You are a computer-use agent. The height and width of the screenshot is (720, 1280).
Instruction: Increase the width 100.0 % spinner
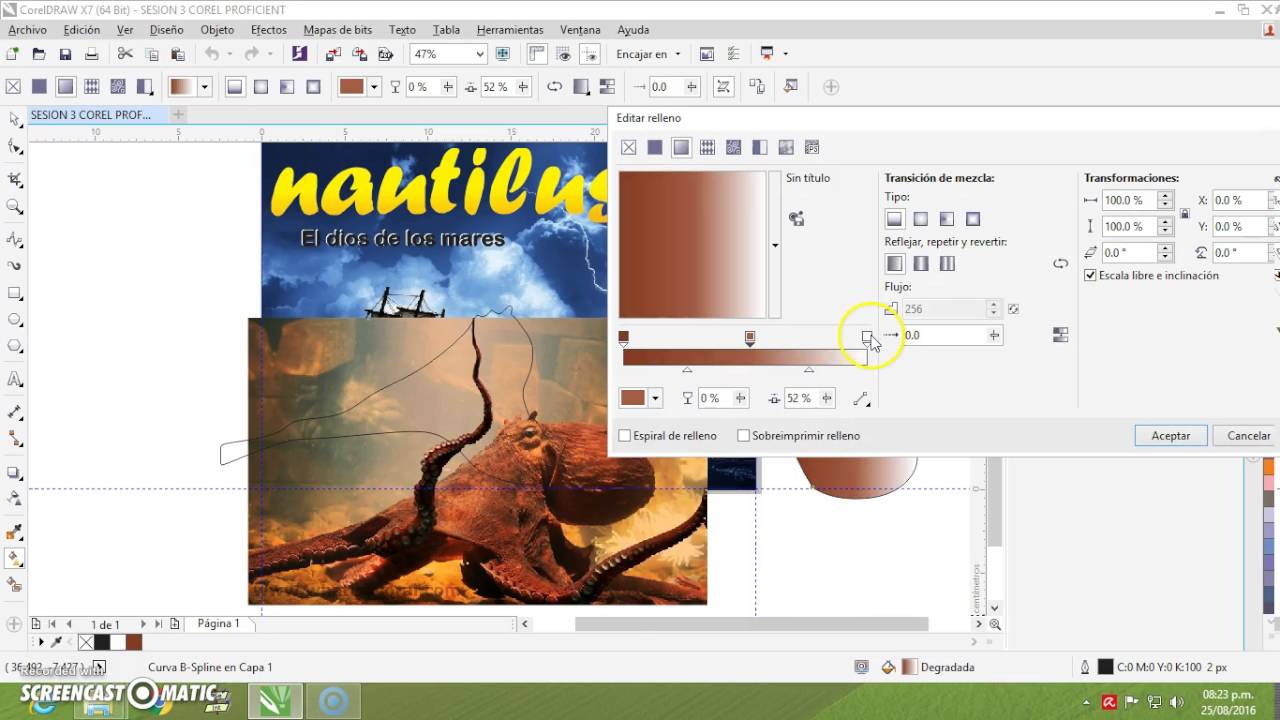click(x=1165, y=196)
